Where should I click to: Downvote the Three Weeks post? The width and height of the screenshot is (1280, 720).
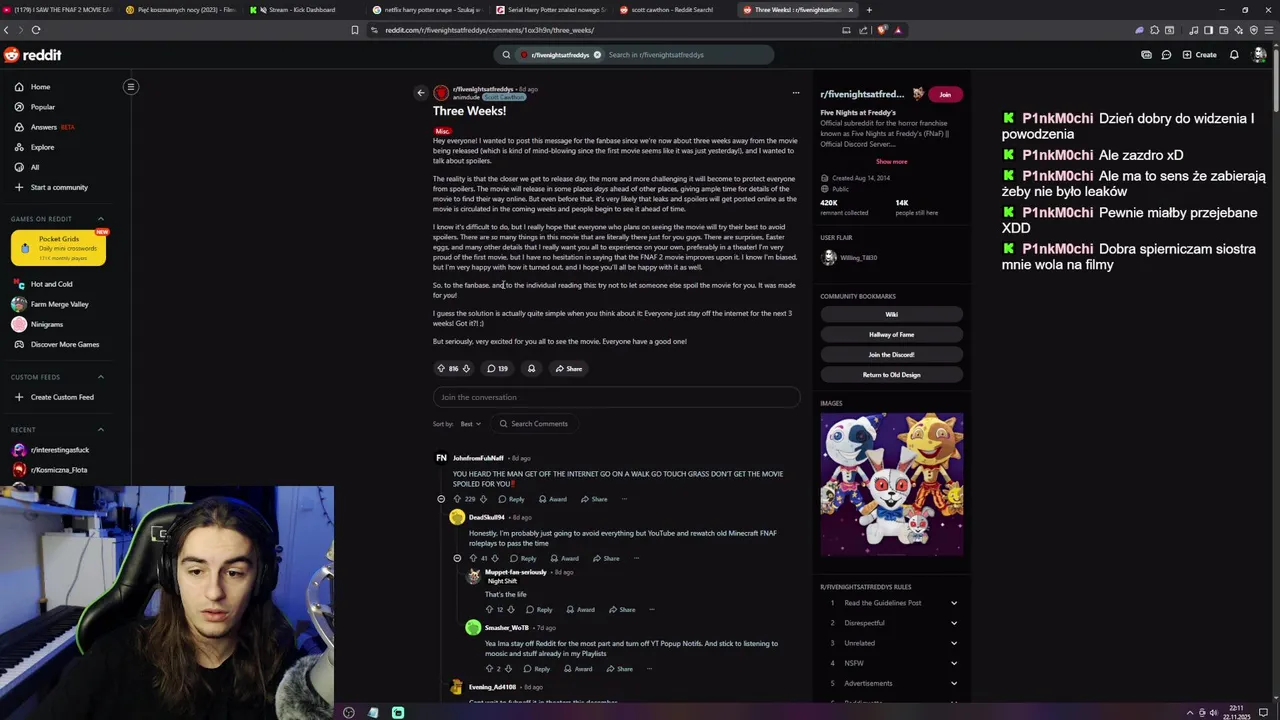click(466, 369)
